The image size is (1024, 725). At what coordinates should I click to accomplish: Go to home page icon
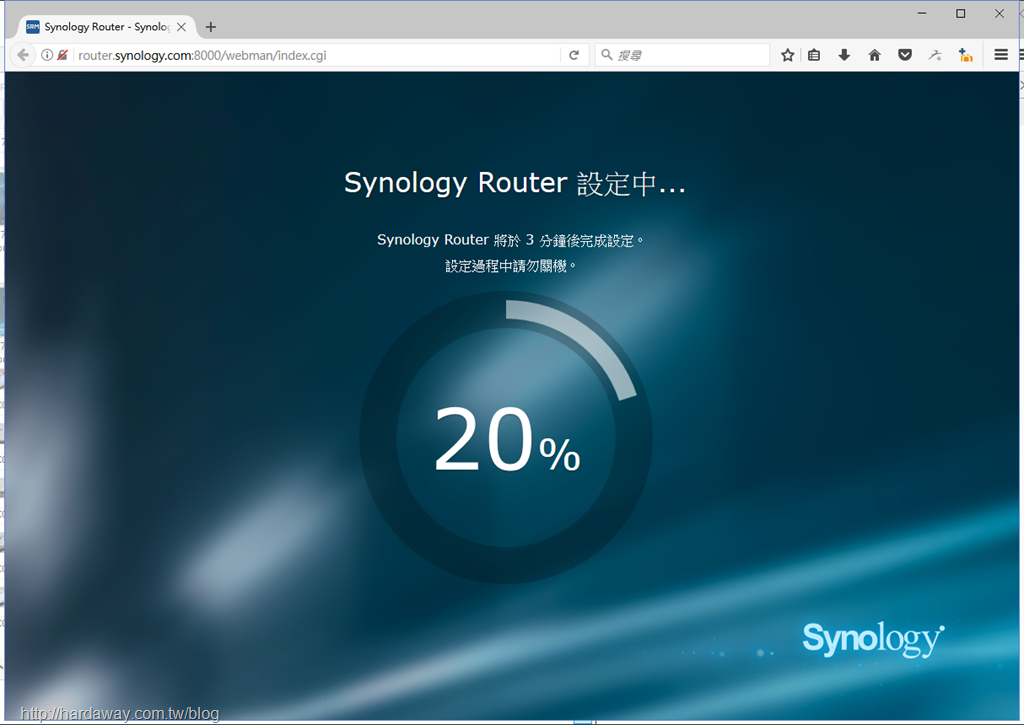coord(874,55)
